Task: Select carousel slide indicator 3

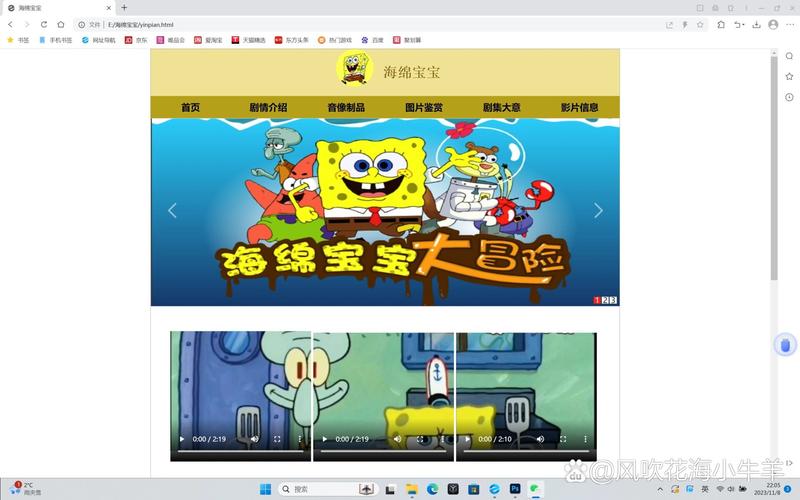Action: point(613,300)
